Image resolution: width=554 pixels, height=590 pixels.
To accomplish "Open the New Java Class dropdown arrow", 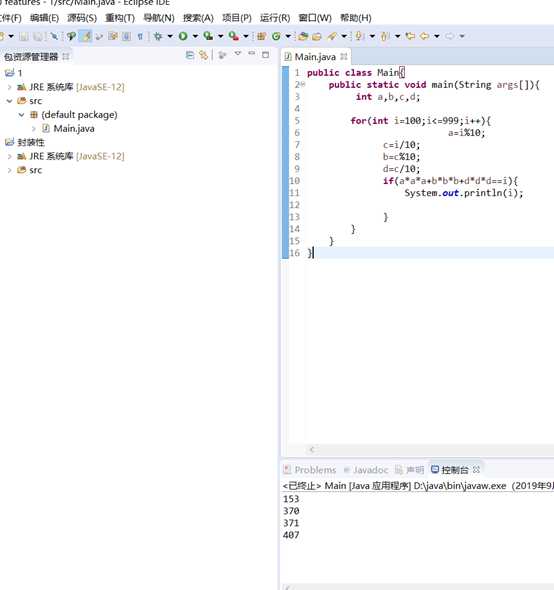I will point(288,36).
